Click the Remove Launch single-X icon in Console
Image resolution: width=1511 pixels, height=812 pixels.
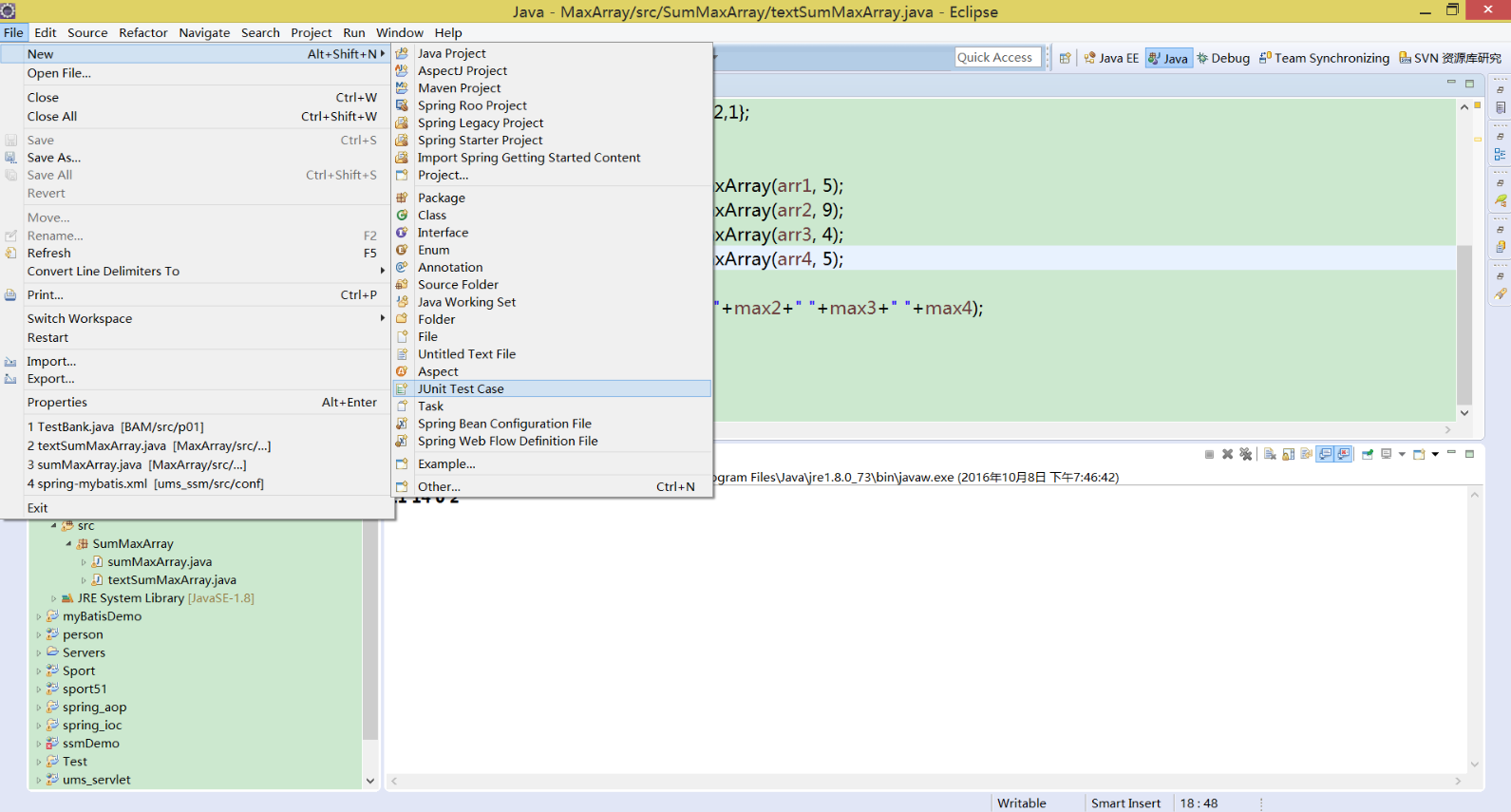pos(1227,454)
